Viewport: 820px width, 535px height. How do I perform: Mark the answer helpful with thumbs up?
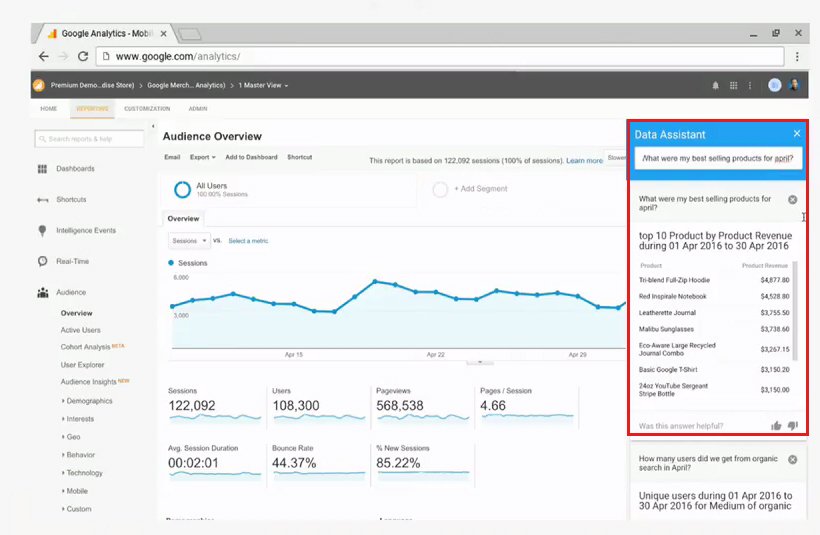[776, 426]
